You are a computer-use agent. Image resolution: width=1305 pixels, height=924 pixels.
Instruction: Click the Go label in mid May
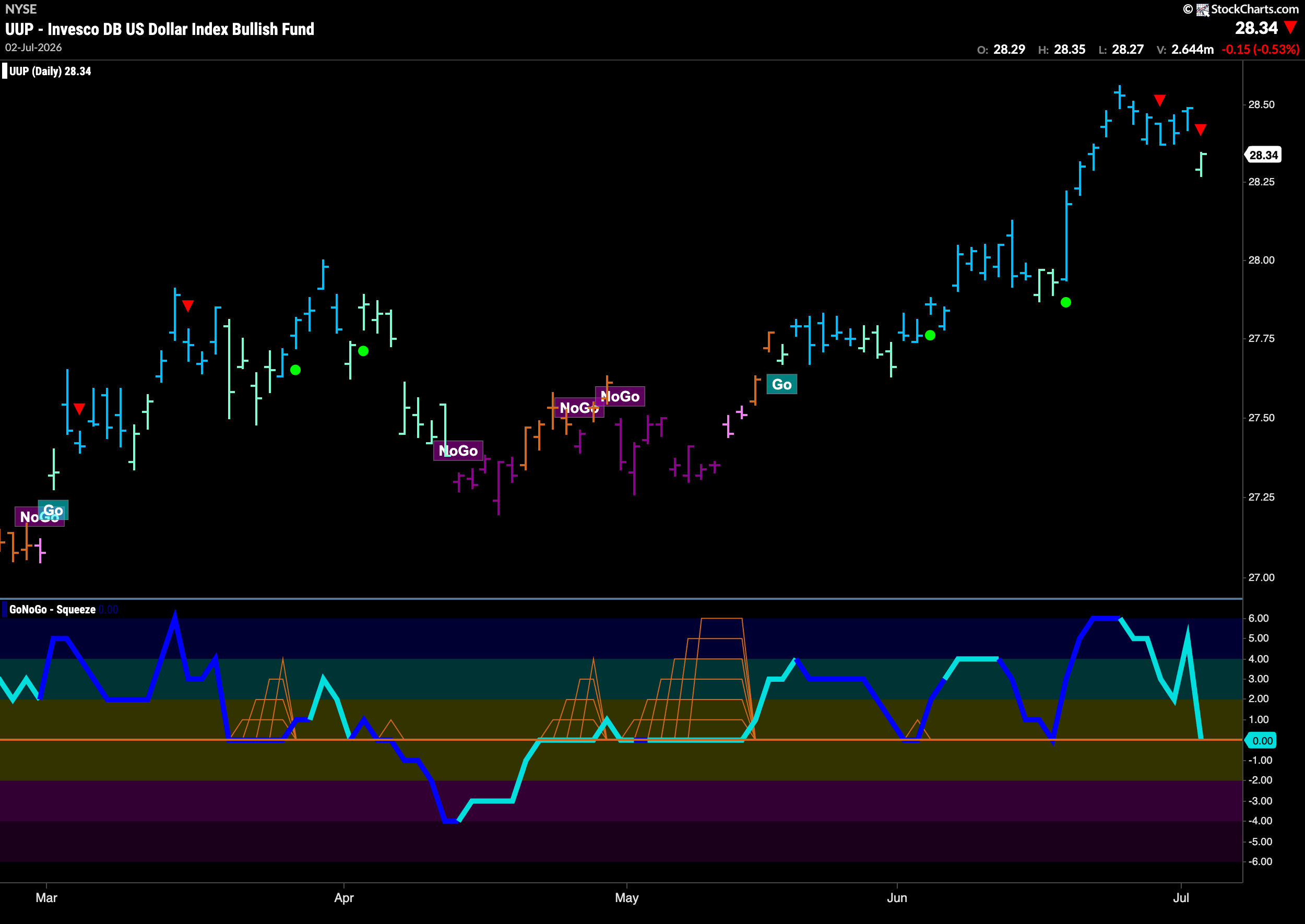(x=781, y=385)
